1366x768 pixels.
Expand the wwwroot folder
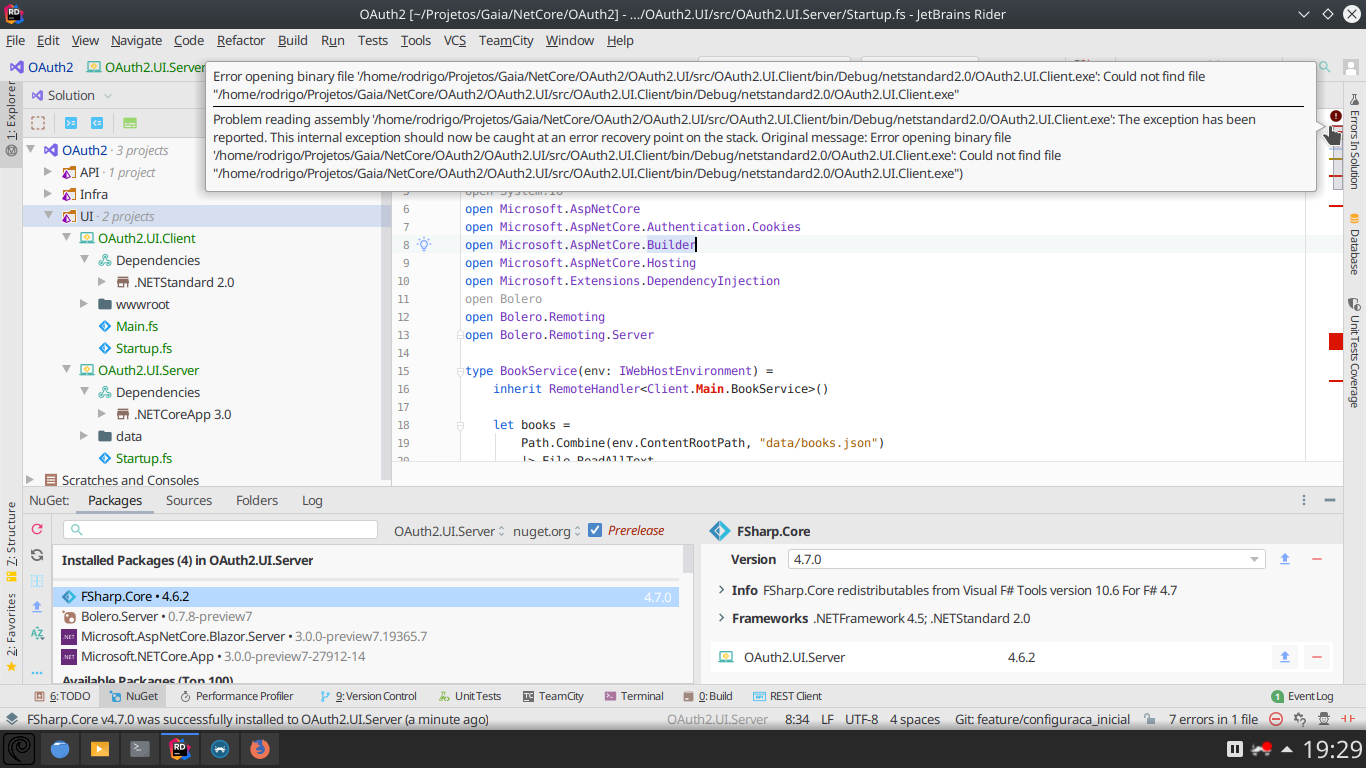click(84, 304)
